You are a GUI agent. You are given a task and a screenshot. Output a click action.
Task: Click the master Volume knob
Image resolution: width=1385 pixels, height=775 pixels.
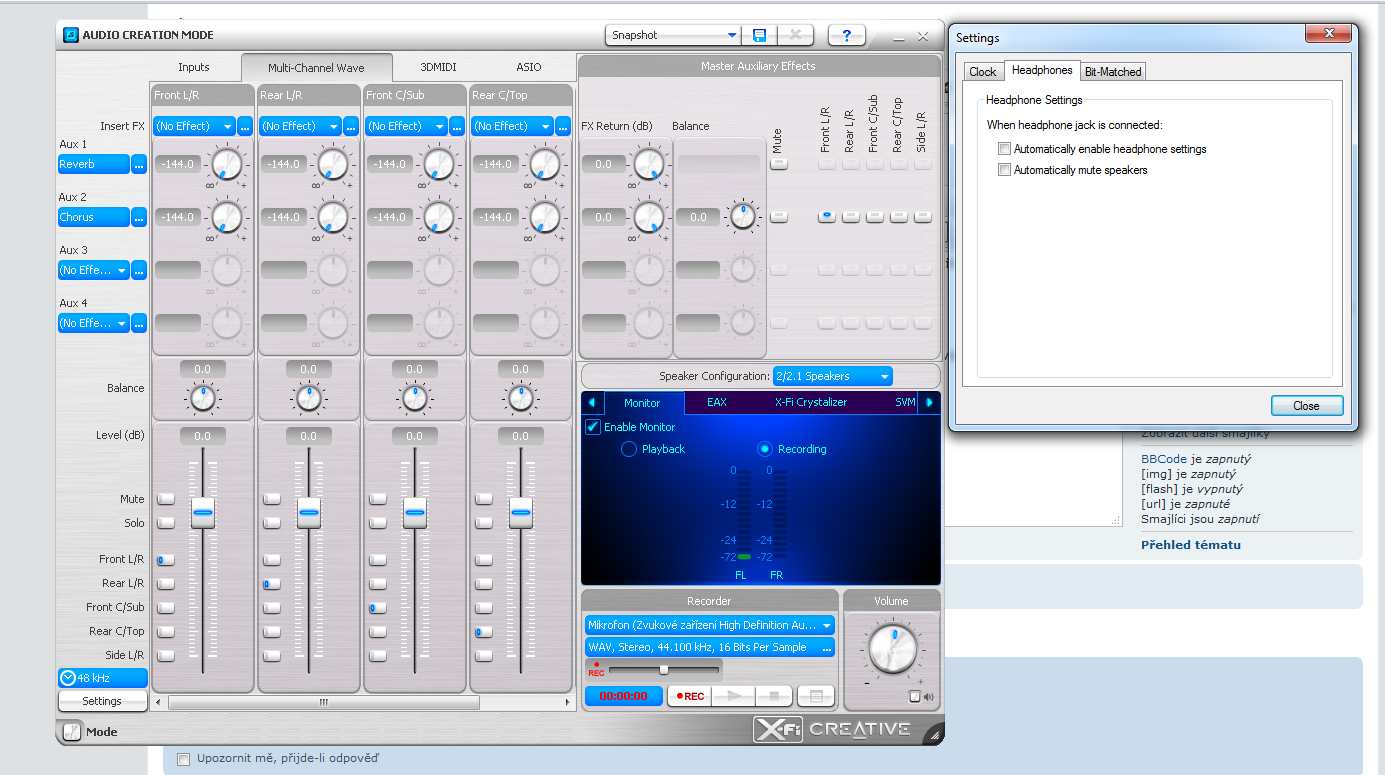point(891,650)
